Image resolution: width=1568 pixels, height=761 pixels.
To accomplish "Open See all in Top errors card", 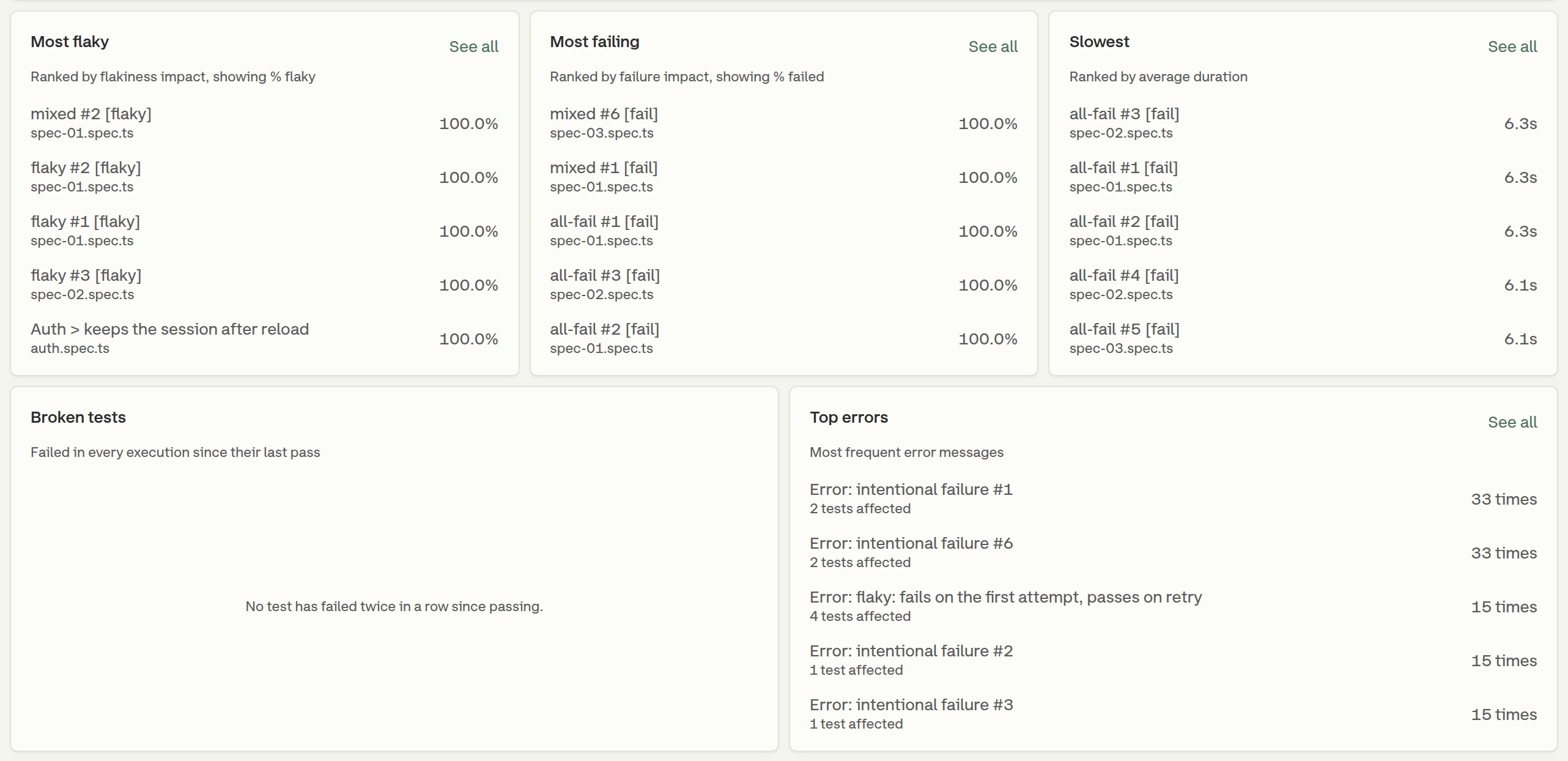I will pyautogui.click(x=1512, y=422).
